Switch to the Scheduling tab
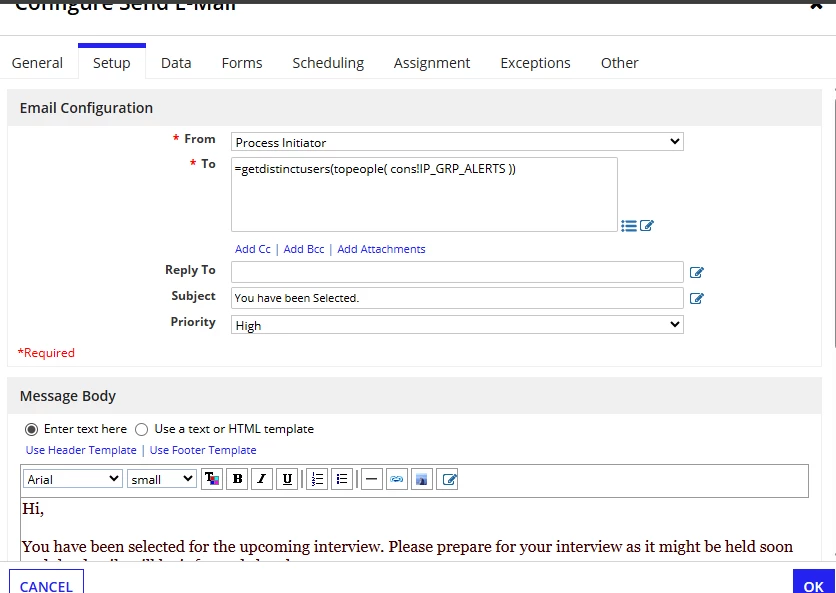836x593 pixels. click(328, 63)
